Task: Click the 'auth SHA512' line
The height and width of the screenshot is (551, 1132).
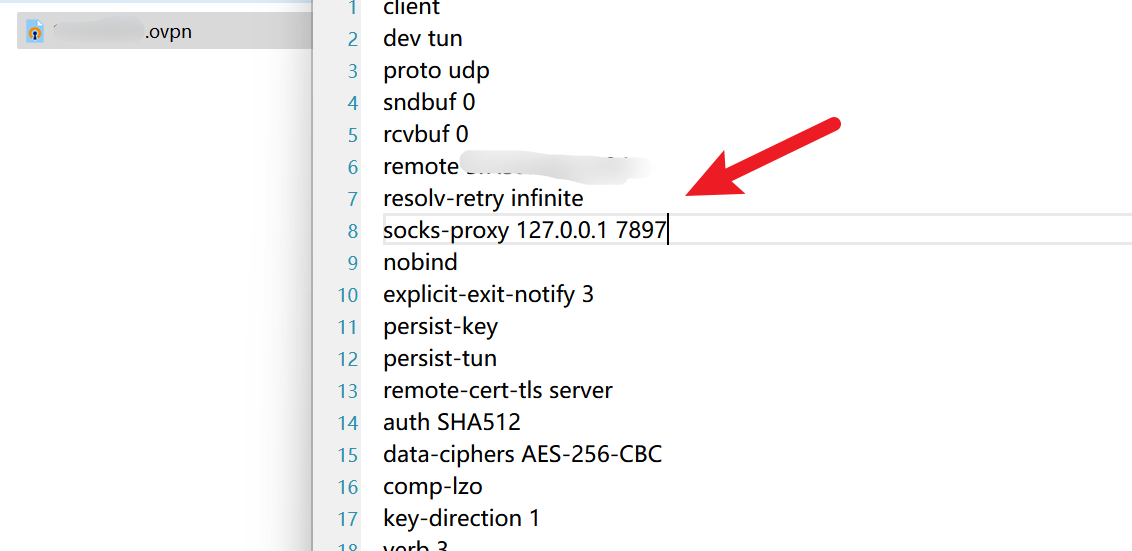Action: point(451,423)
